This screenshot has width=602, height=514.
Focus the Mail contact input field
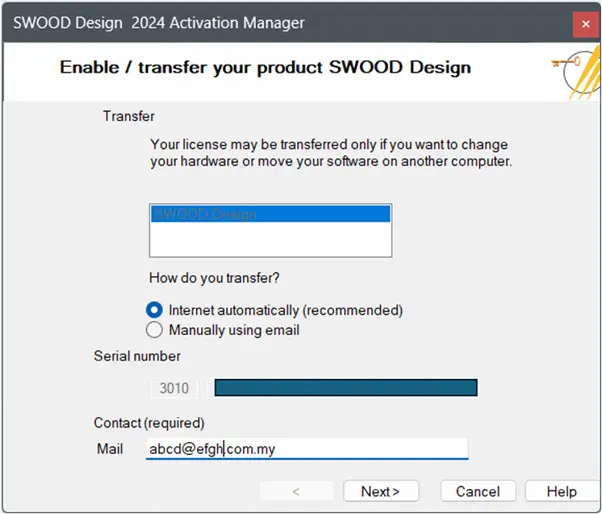click(x=305, y=449)
